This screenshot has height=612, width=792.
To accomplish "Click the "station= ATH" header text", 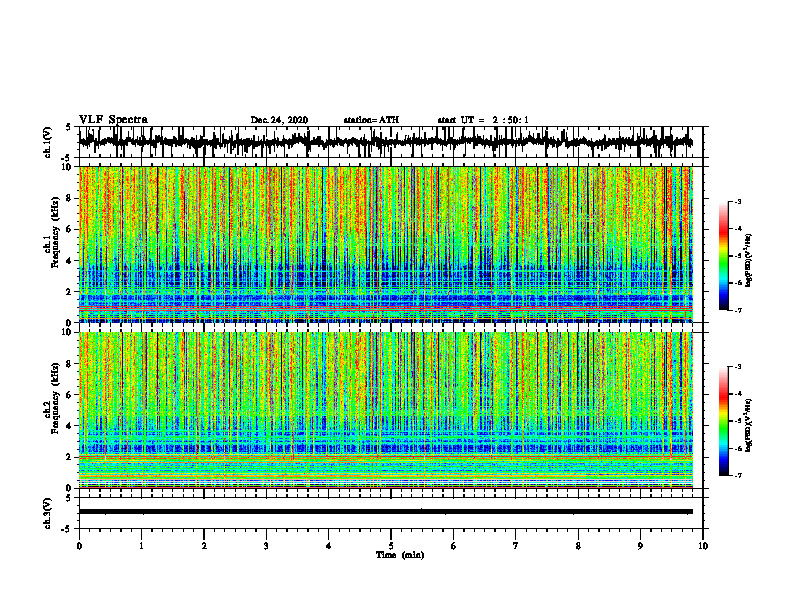I will pos(371,120).
